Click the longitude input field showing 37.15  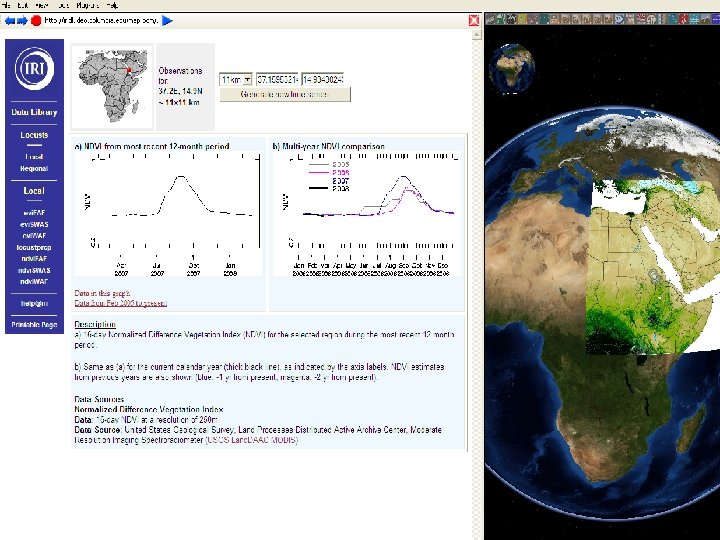click(277, 79)
